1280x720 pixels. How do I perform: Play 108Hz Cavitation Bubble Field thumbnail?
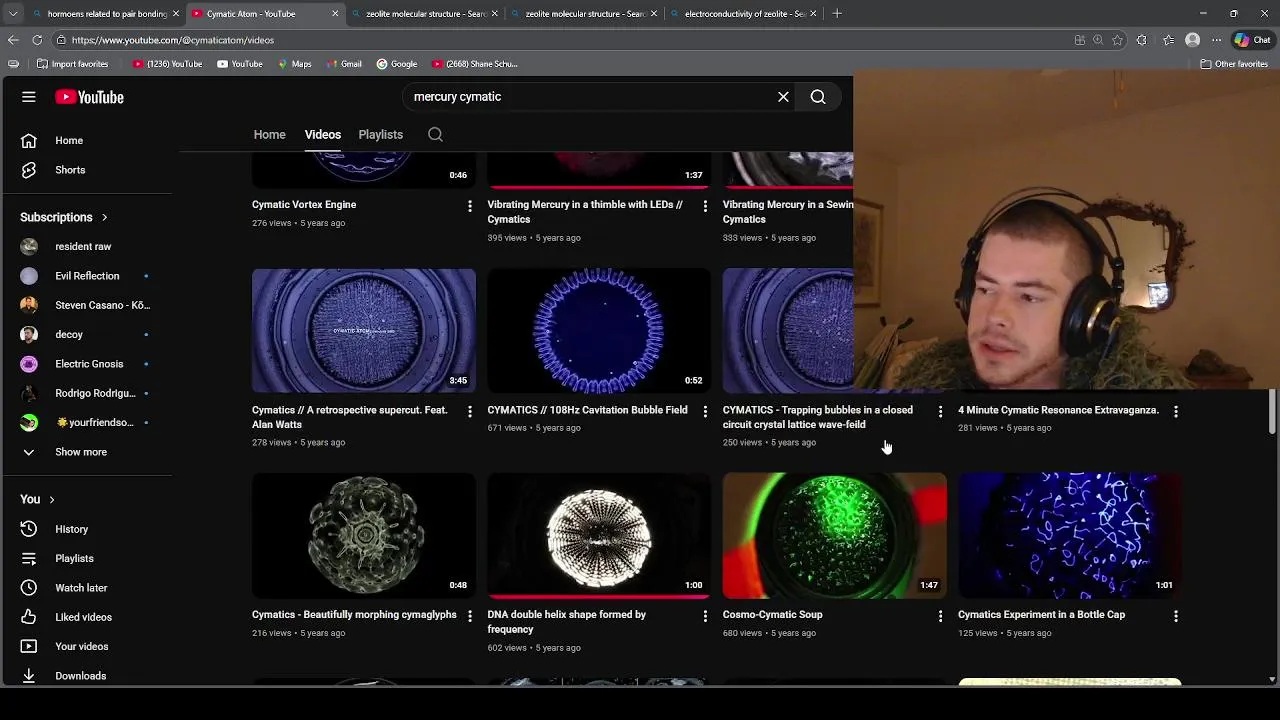[x=599, y=331]
